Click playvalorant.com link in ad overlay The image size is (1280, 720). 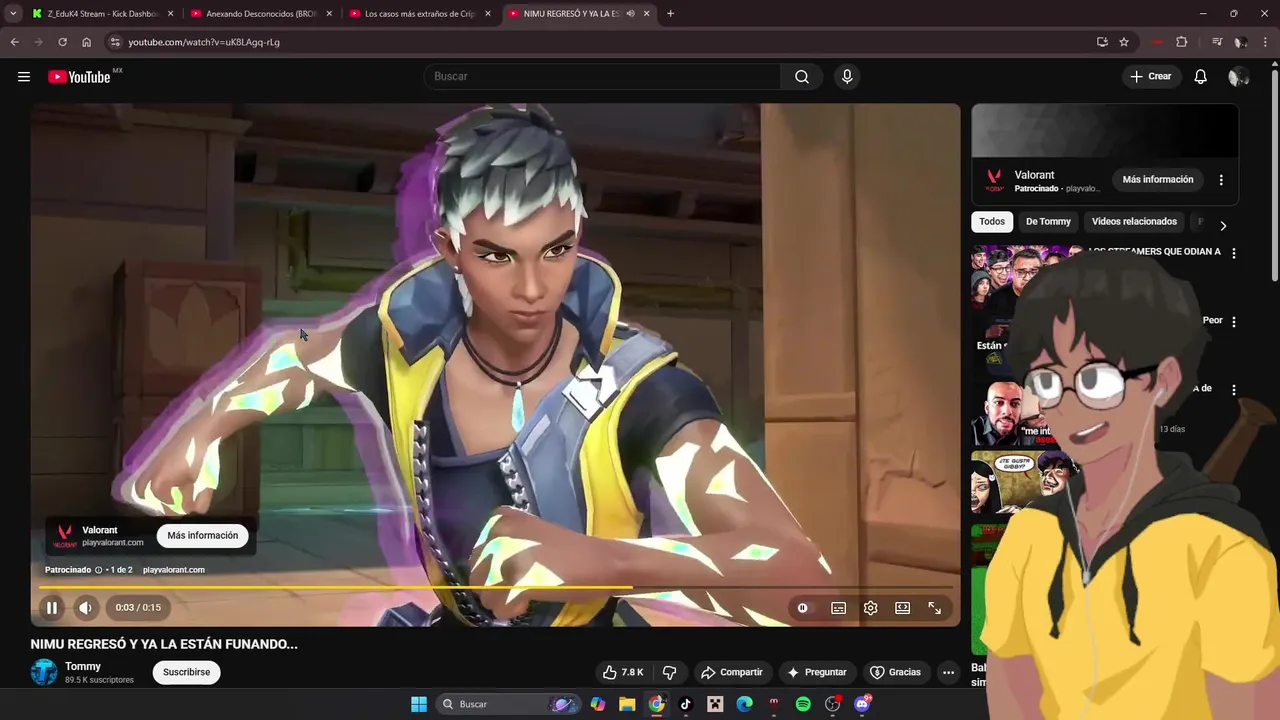point(174,570)
